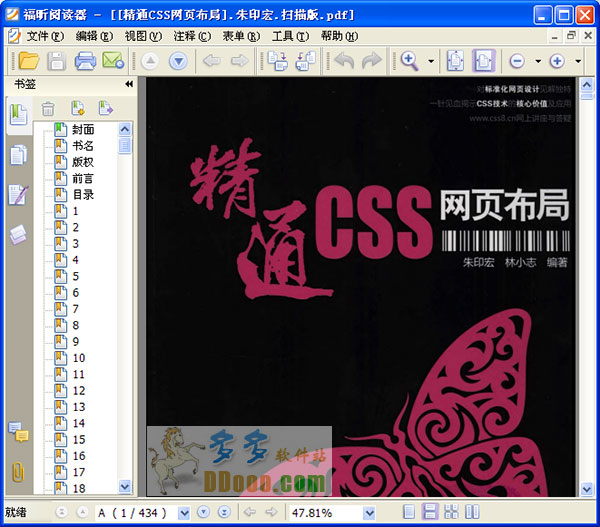The height and width of the screenshot is (527, 600).
Task: Click the bookmark list scroll down arrow
Action: [125, 486]
